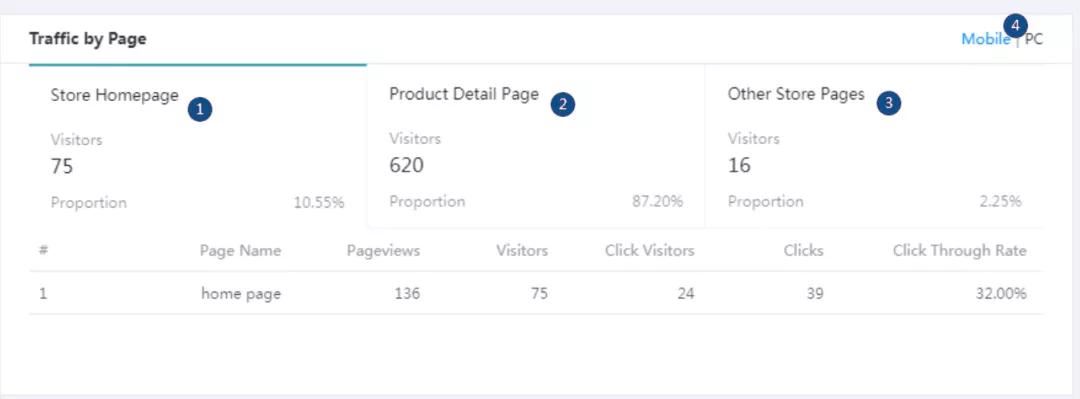
Task: Click the 620 visitors value
Action: [x=406, y=165]
